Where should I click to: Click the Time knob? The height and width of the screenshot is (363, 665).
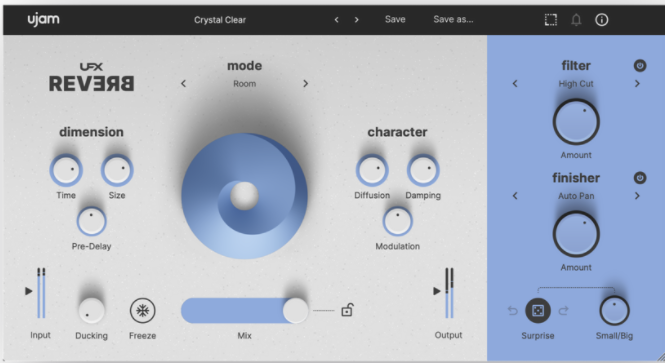(66, 170)
